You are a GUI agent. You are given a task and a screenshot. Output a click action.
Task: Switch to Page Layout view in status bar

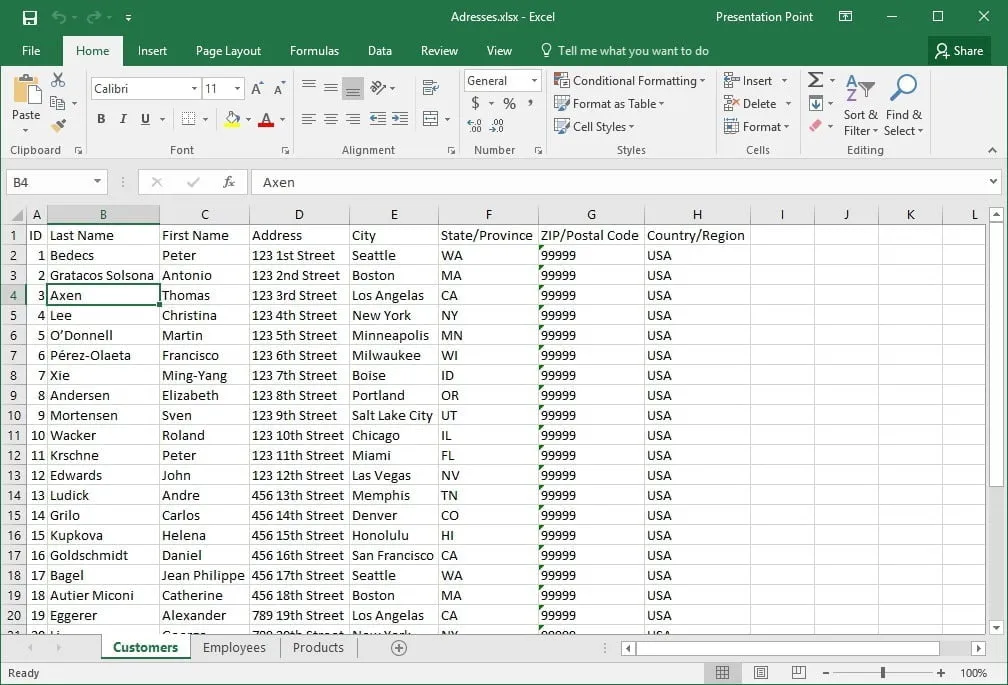[x=760, y=673]
